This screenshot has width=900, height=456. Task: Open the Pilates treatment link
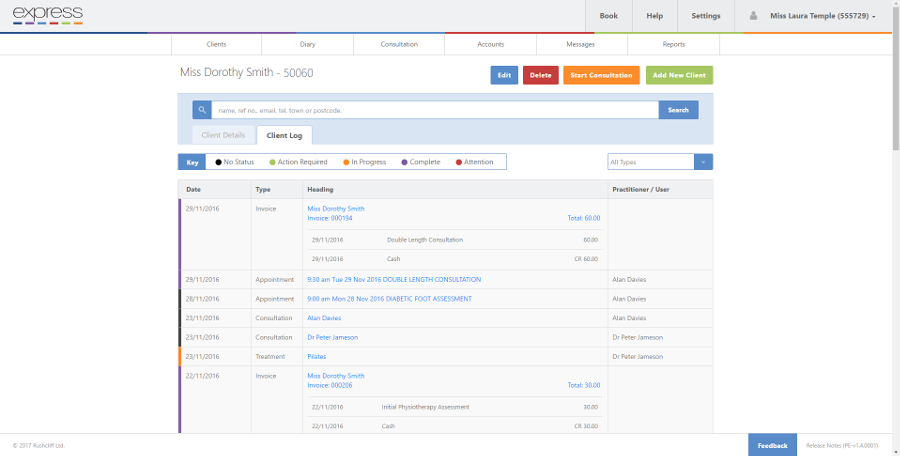(x=317, y=357)
